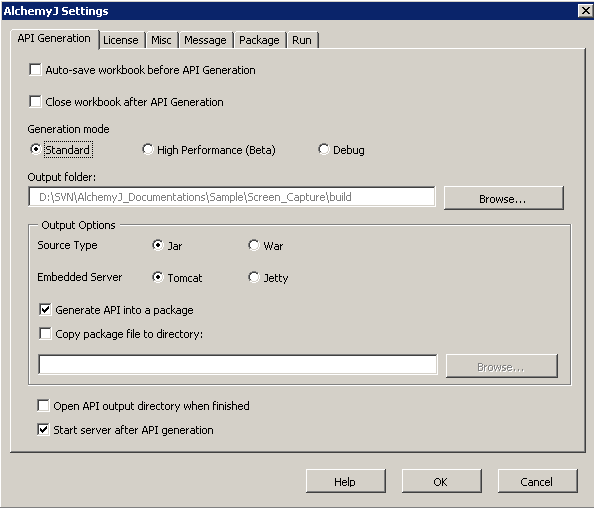Screen dimensions: 594x508
Task: Open the Package tab
Action: 259,40
